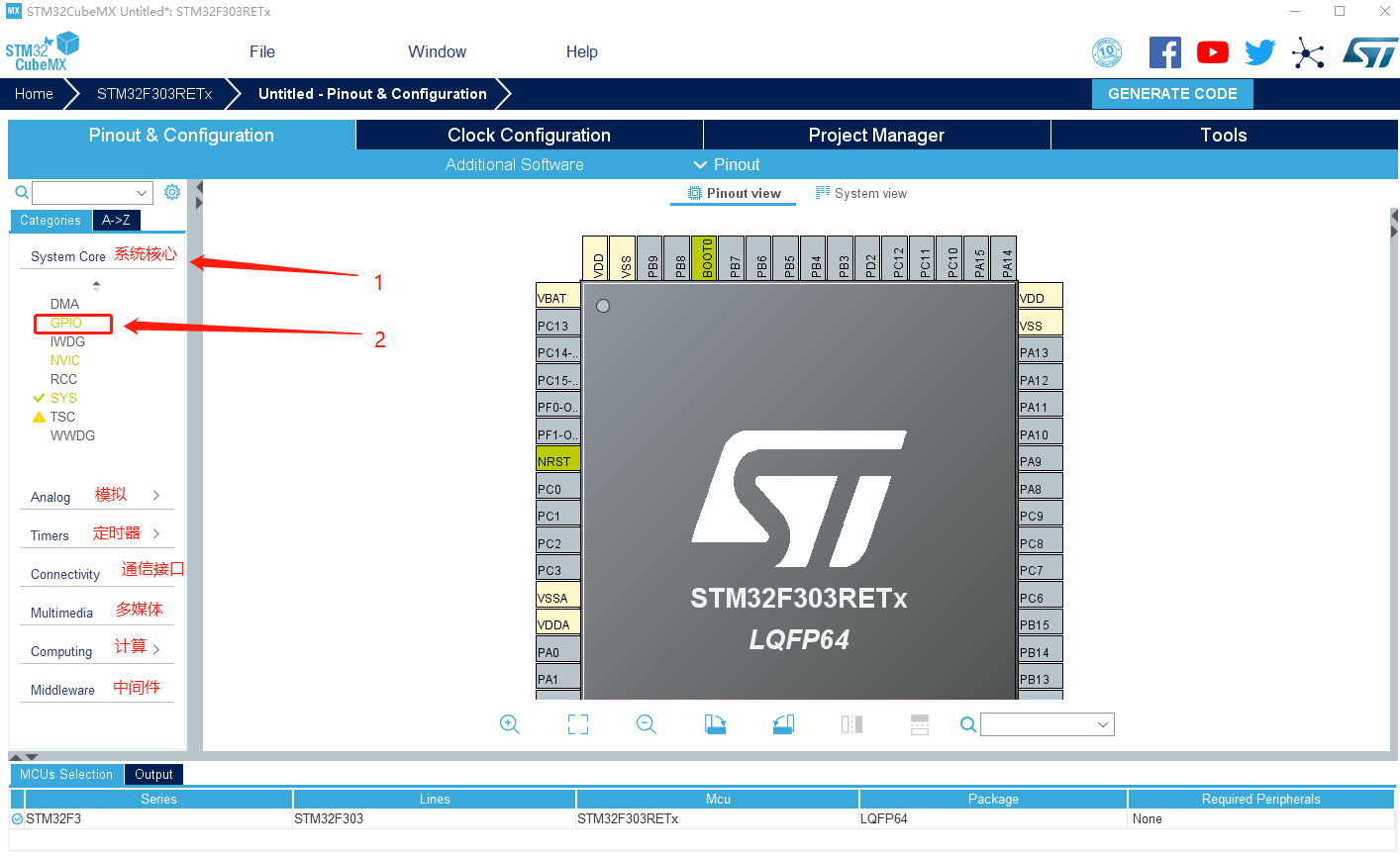The image size is (1400, 857).
Task: Zoom out of the pinout diagram
Action: tap(646, 723)
